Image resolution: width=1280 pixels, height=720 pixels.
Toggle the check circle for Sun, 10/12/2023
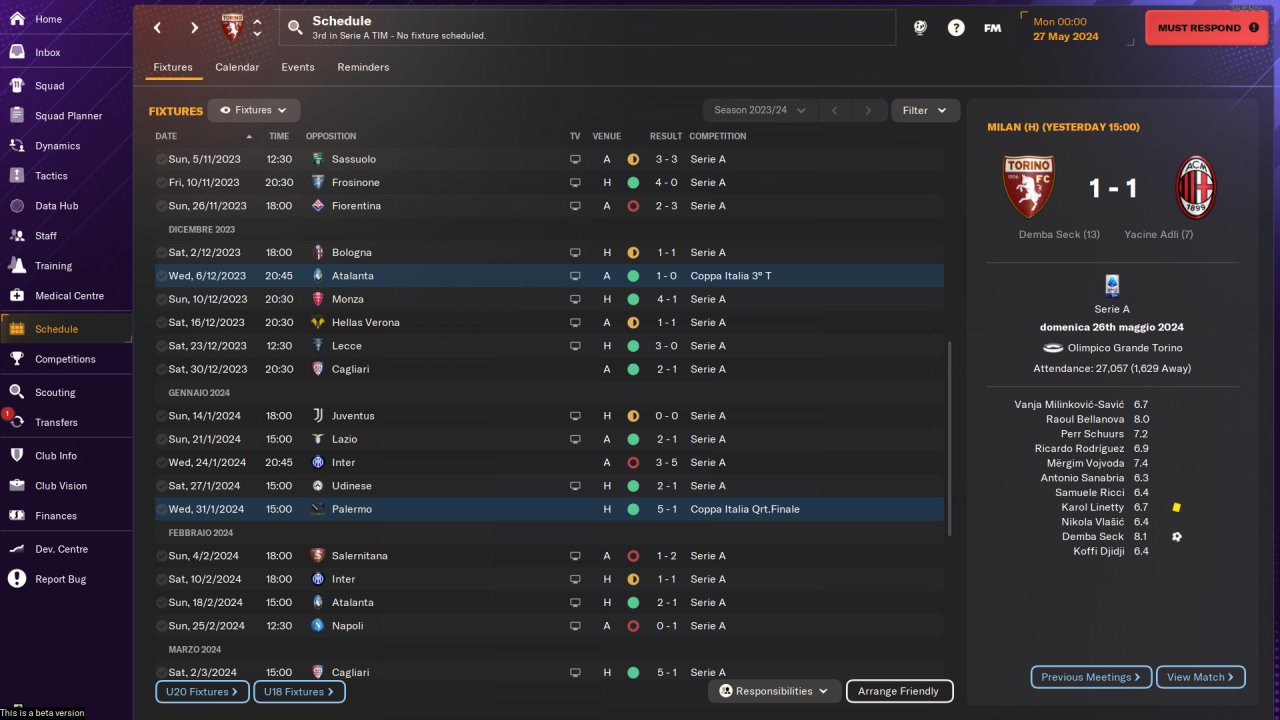coord(161,299)
